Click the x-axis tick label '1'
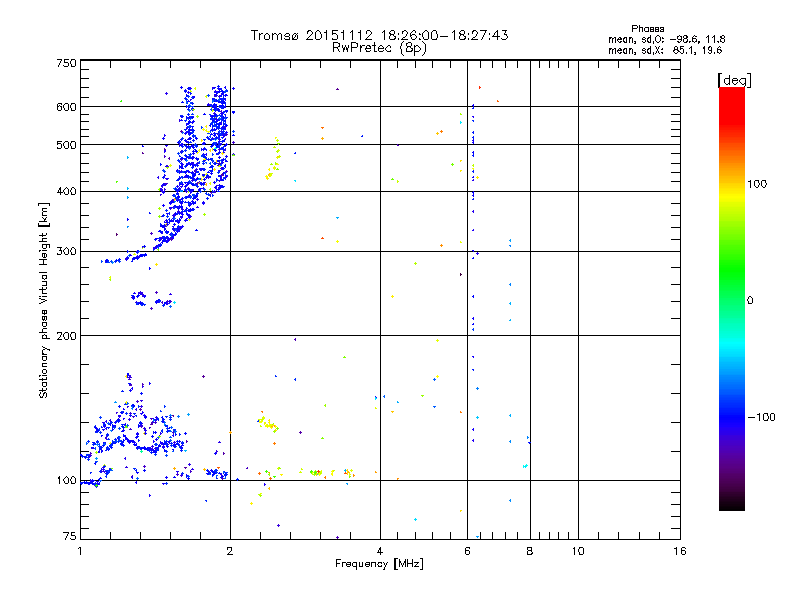Viewport: 800px width, 600px height. pos(80,551)
